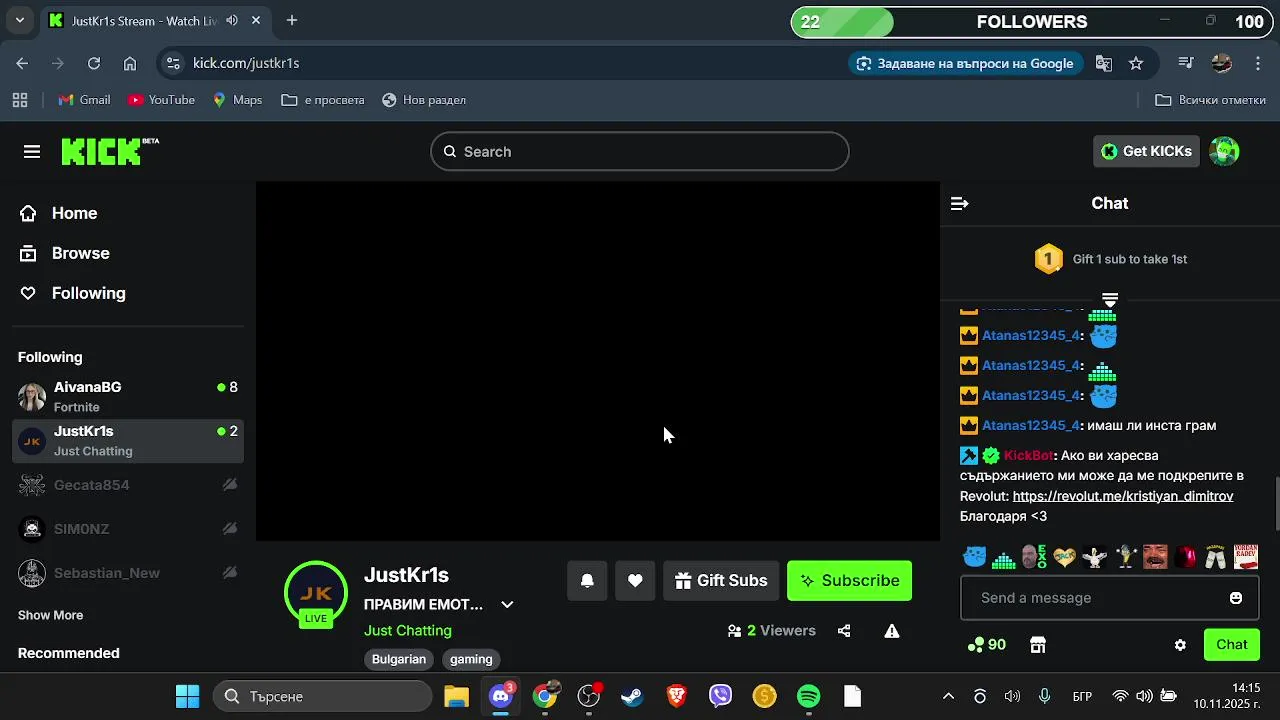Click the chat pause indicator above messages
Viewport: 1280px width, 720px height.
[x=1110, y=299]
